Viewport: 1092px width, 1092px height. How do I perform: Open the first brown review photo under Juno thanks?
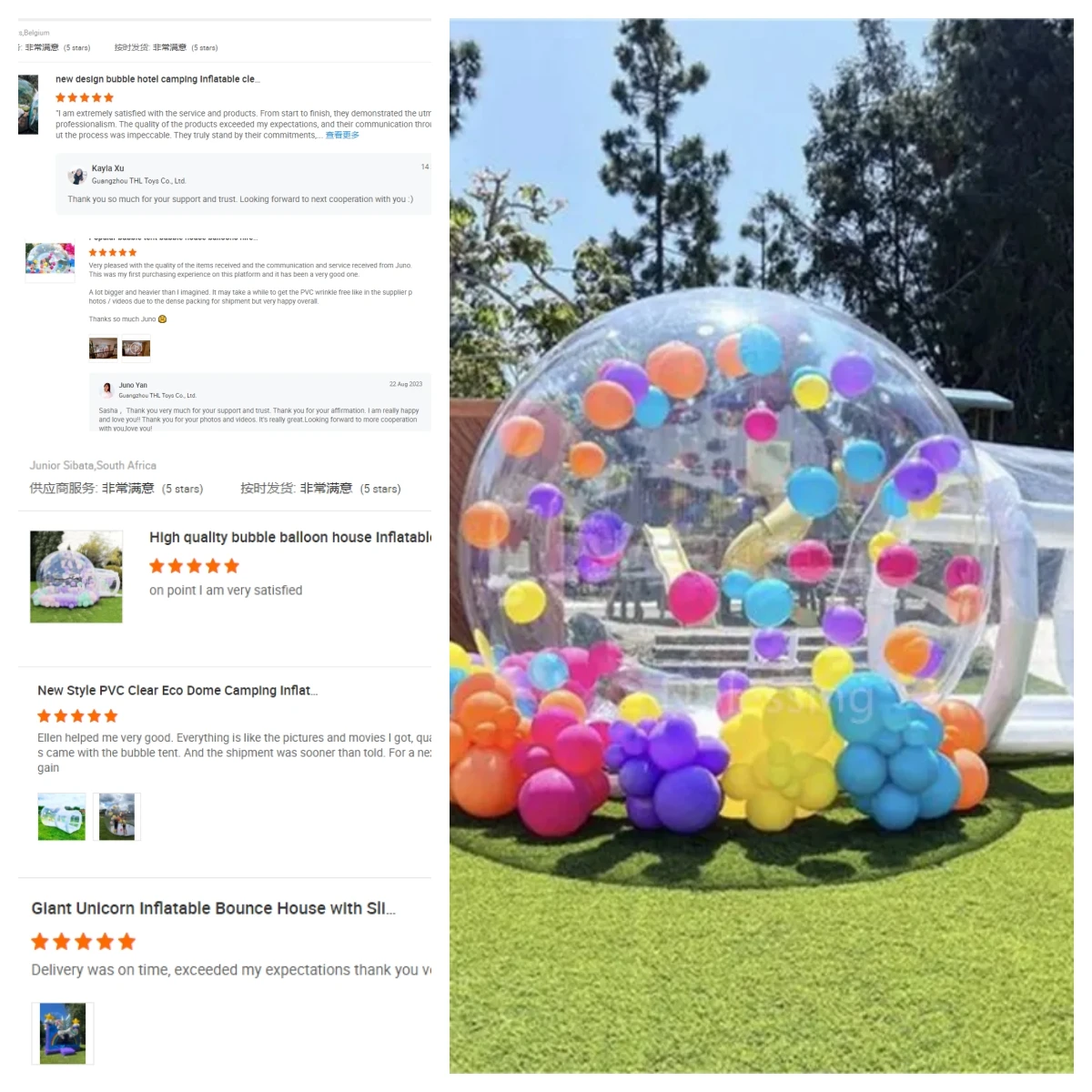[103, 348]
